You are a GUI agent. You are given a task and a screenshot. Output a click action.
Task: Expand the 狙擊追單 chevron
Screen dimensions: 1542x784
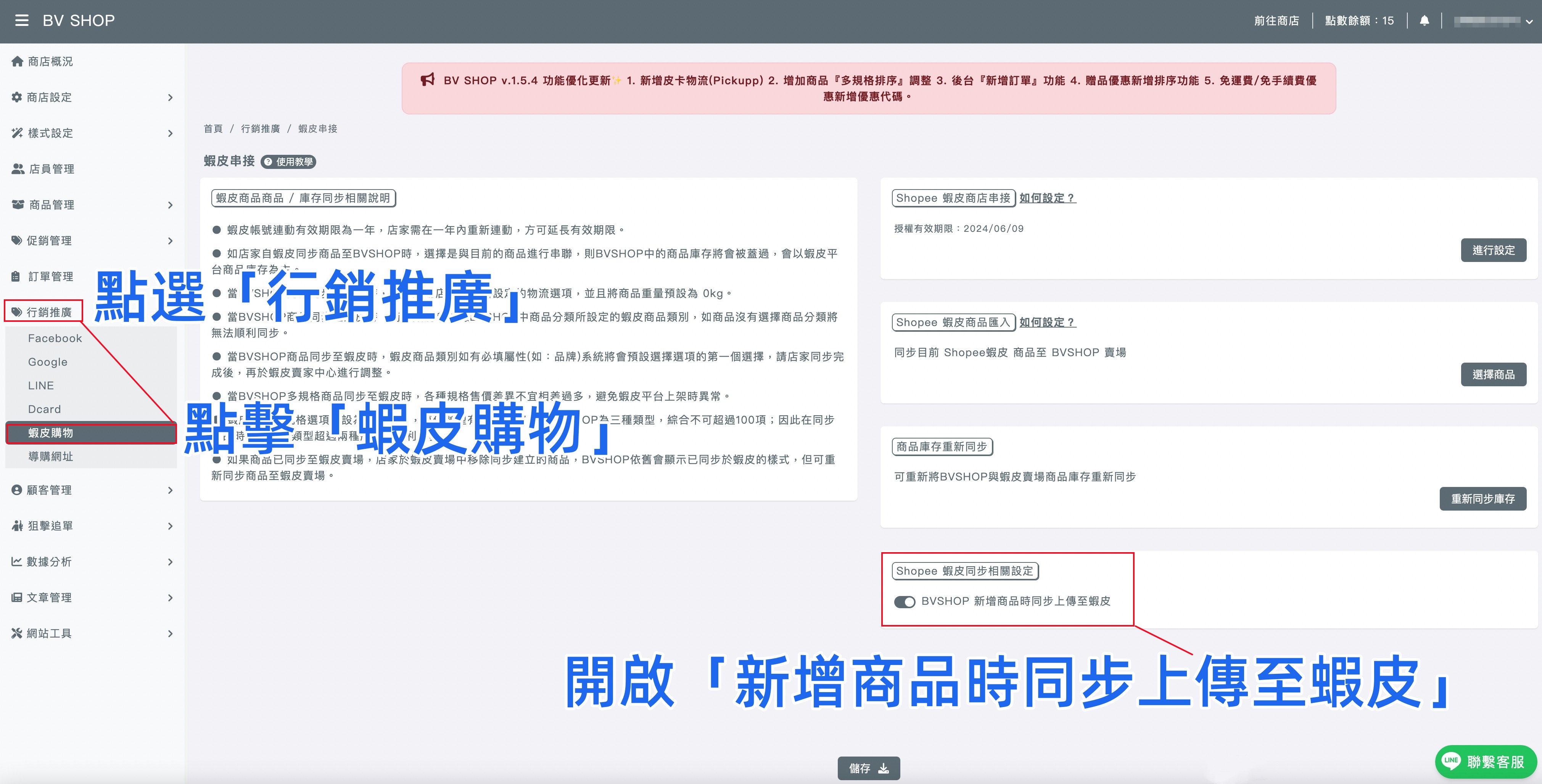tap(171, 526)
